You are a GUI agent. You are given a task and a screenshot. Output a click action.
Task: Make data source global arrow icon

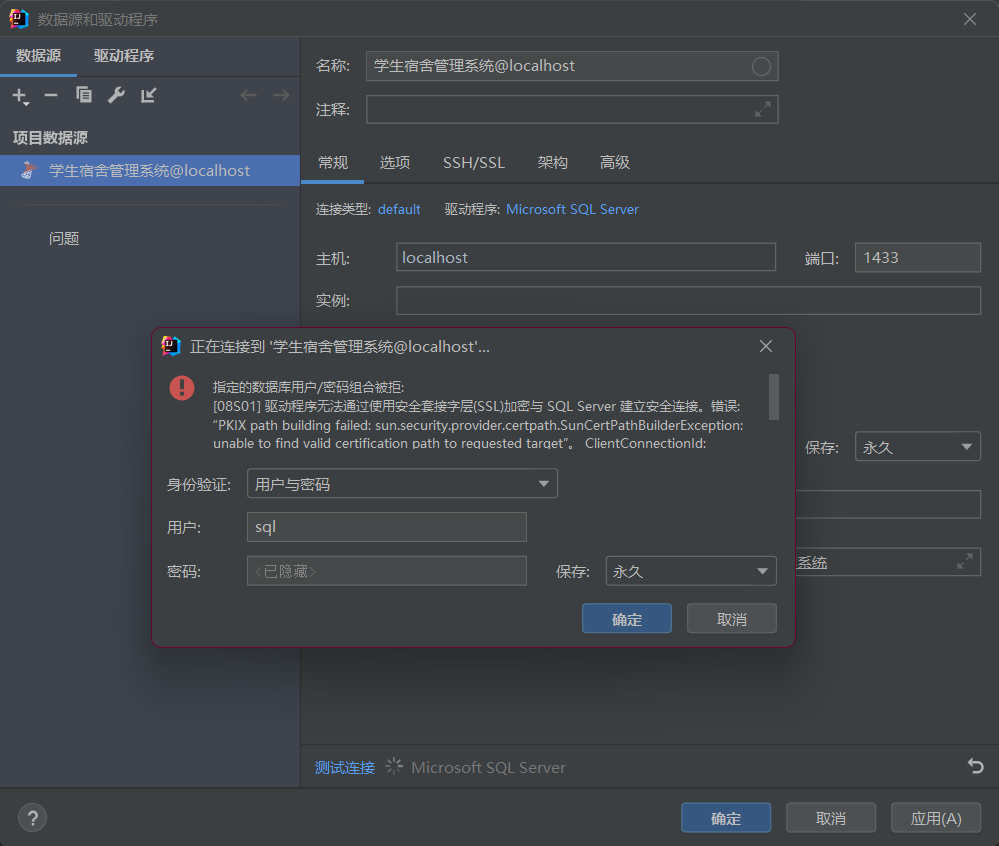point(148,95)
